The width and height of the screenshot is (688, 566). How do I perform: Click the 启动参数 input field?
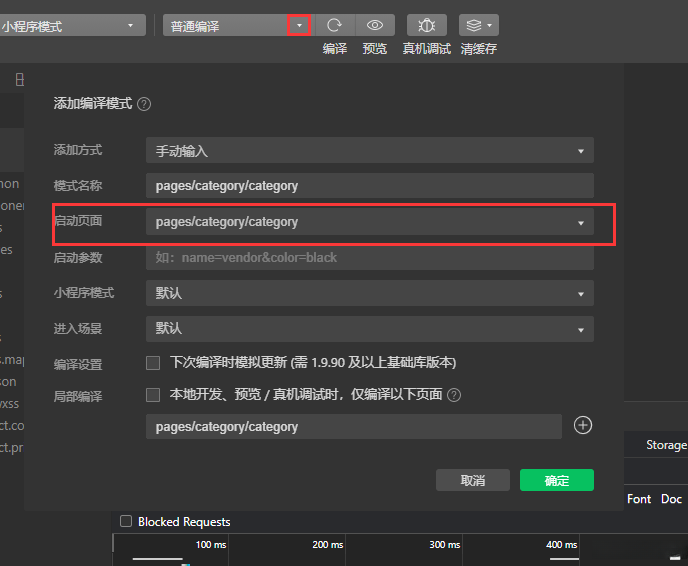(x=369, y=258)
